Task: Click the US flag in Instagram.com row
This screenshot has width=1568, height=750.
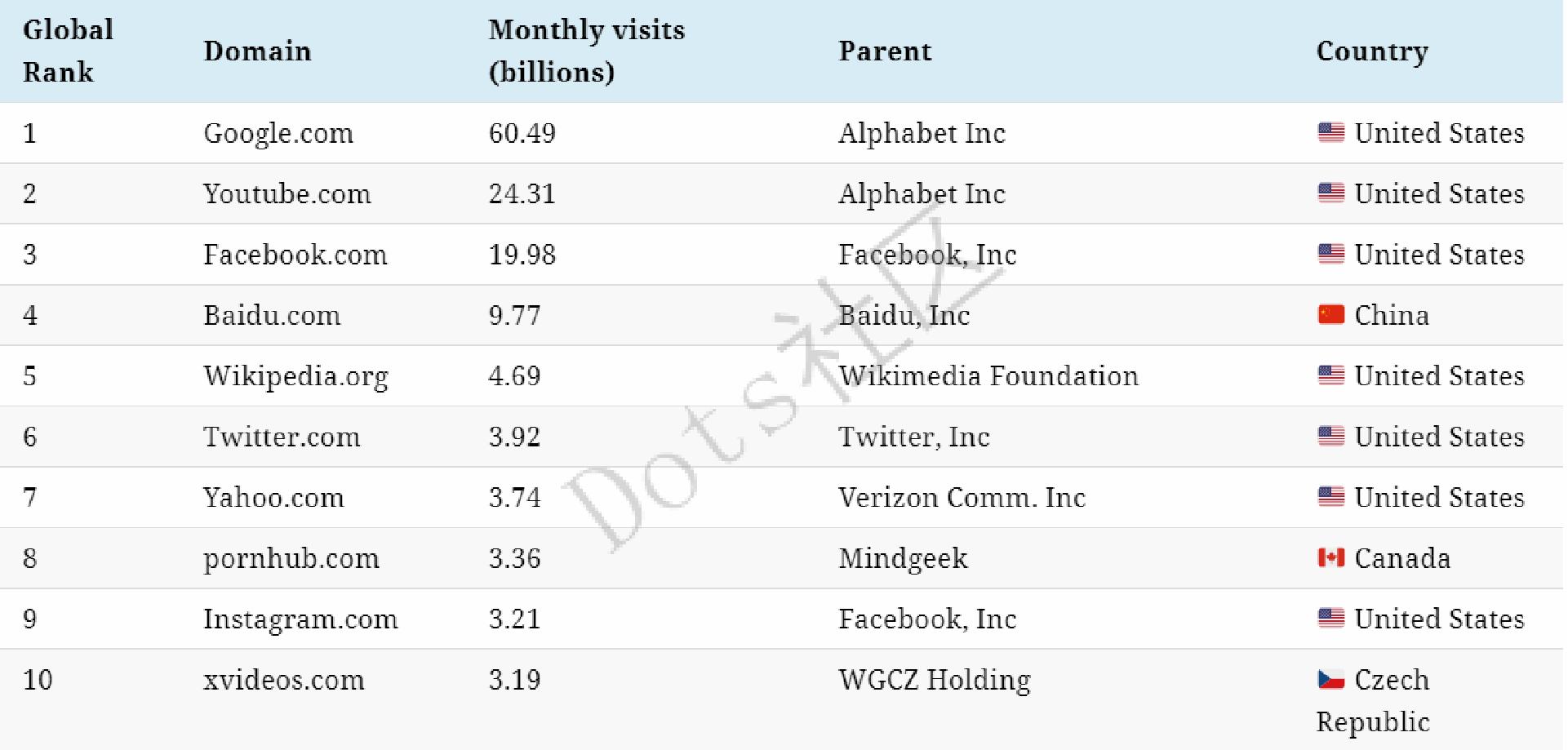Action: pyautogui.click(x=1330, y=618)
